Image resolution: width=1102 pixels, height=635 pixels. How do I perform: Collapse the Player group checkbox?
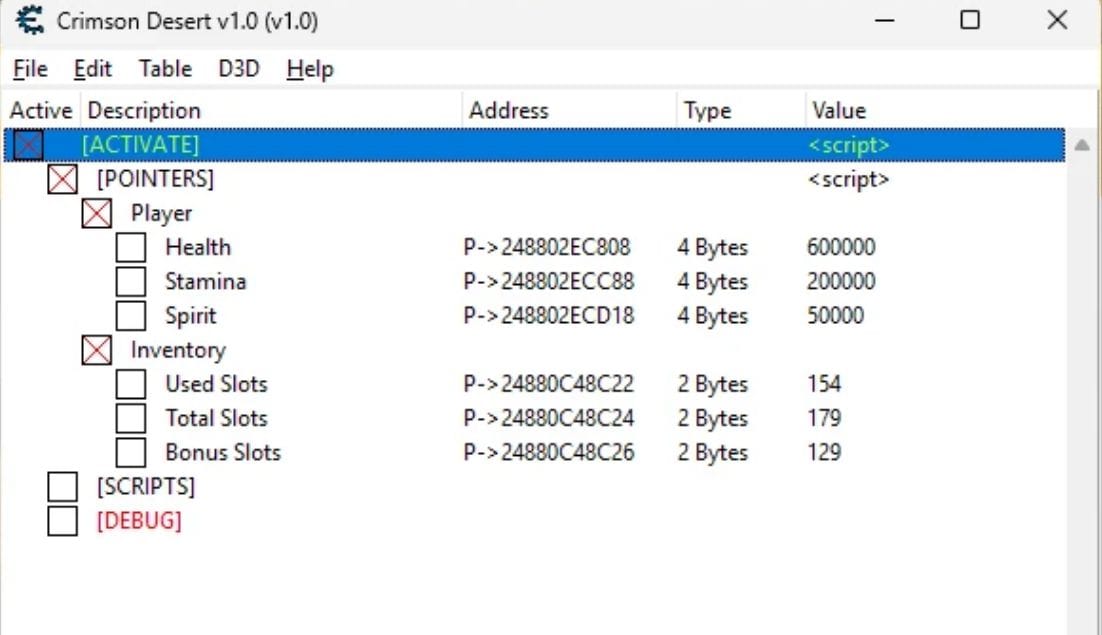coord(97,214)
